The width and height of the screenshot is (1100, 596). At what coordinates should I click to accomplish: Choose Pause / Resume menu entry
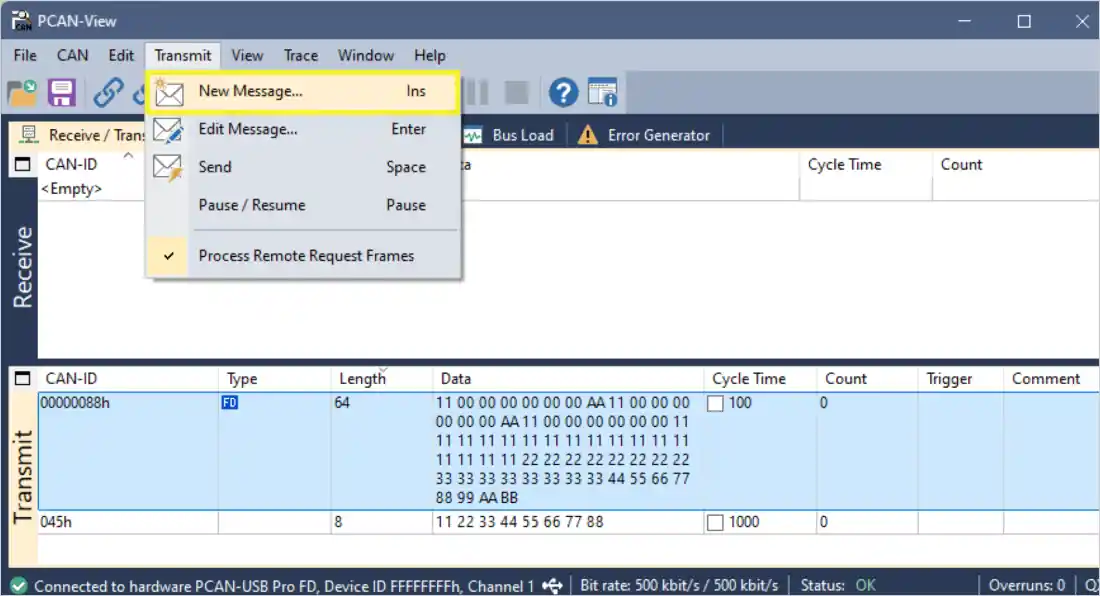[303, 205]
